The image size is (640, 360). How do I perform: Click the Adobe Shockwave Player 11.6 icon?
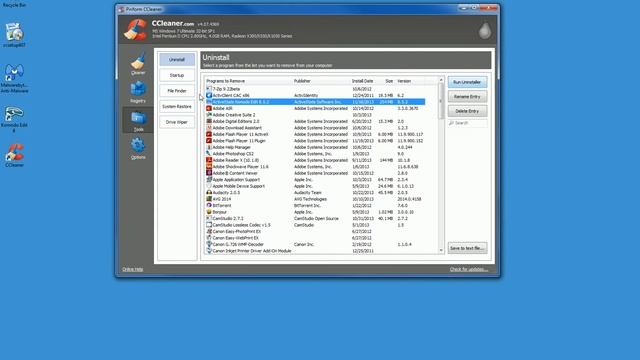point(209,167)
